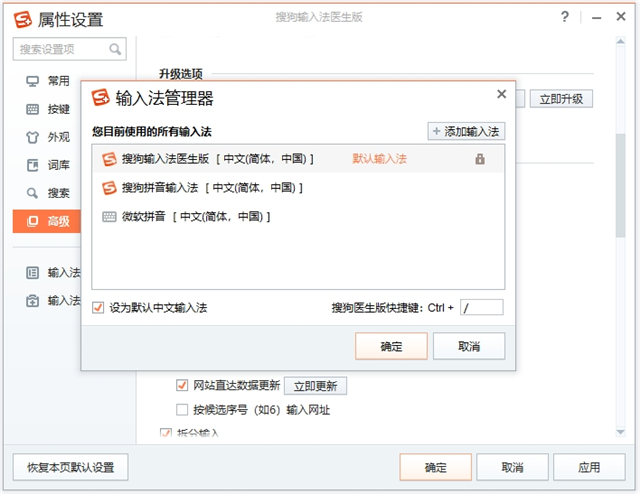The image size is (640, 494).
Task: Click the lock icon on 搜狗输入法医生版 row
Action: 480,159
